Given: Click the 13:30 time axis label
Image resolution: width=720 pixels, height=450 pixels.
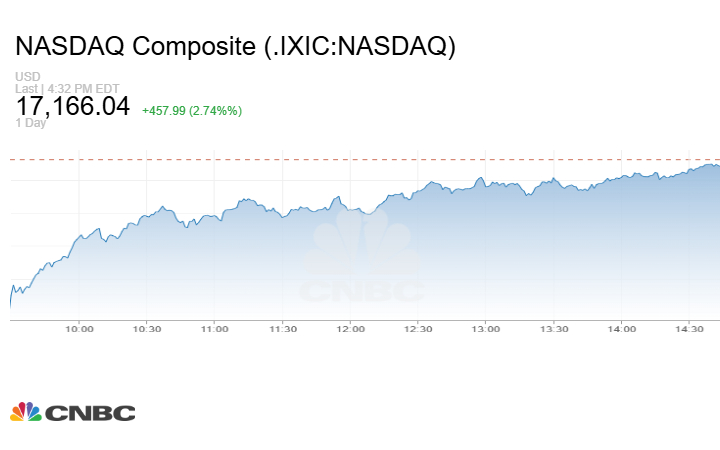Looking at the screenshot, I should [x=554, y=328].
